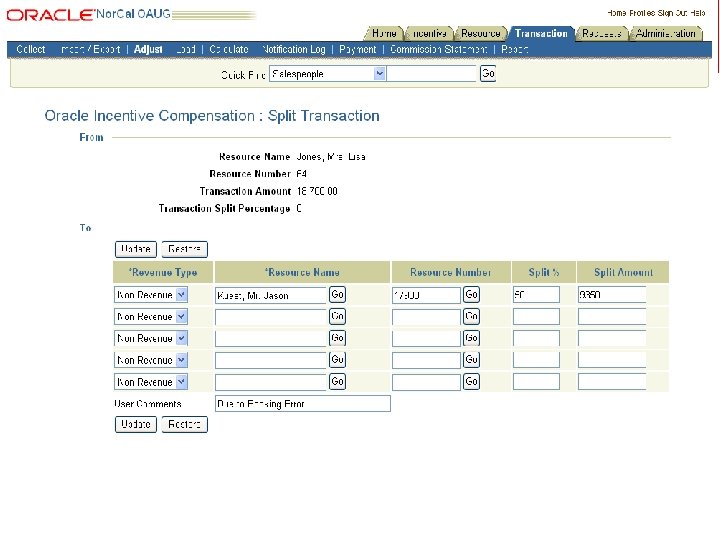
Task: Click fifth row Resource Number Go button
Action: (x=471, y=382)
